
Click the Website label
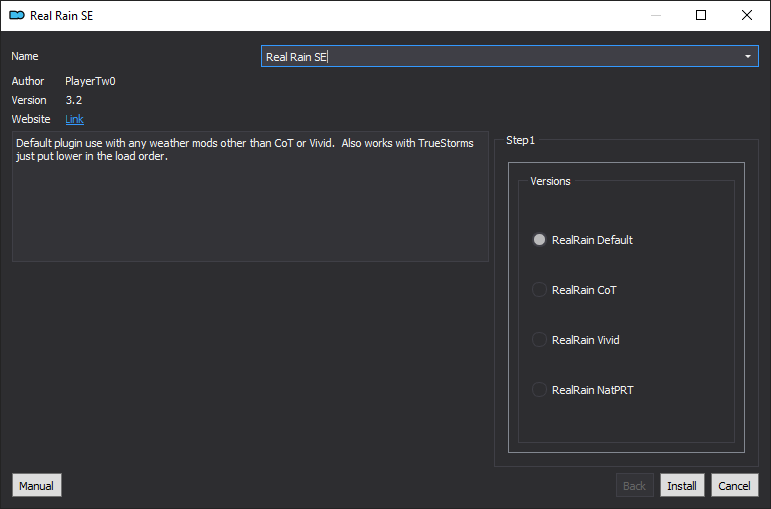pyautogui.click(x=31, y=119)
